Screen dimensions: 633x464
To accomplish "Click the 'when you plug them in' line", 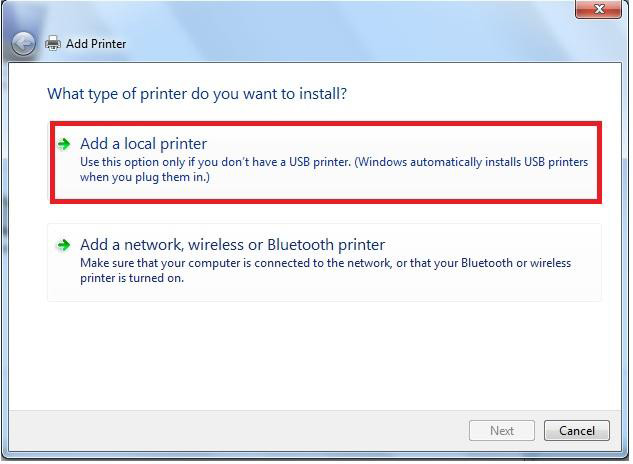I will (x=145, y=177).
